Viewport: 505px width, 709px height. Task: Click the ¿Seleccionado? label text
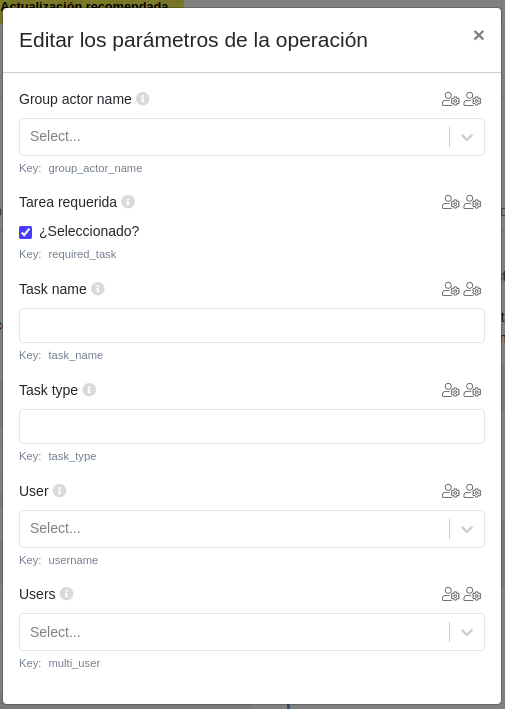pos(89,231)
